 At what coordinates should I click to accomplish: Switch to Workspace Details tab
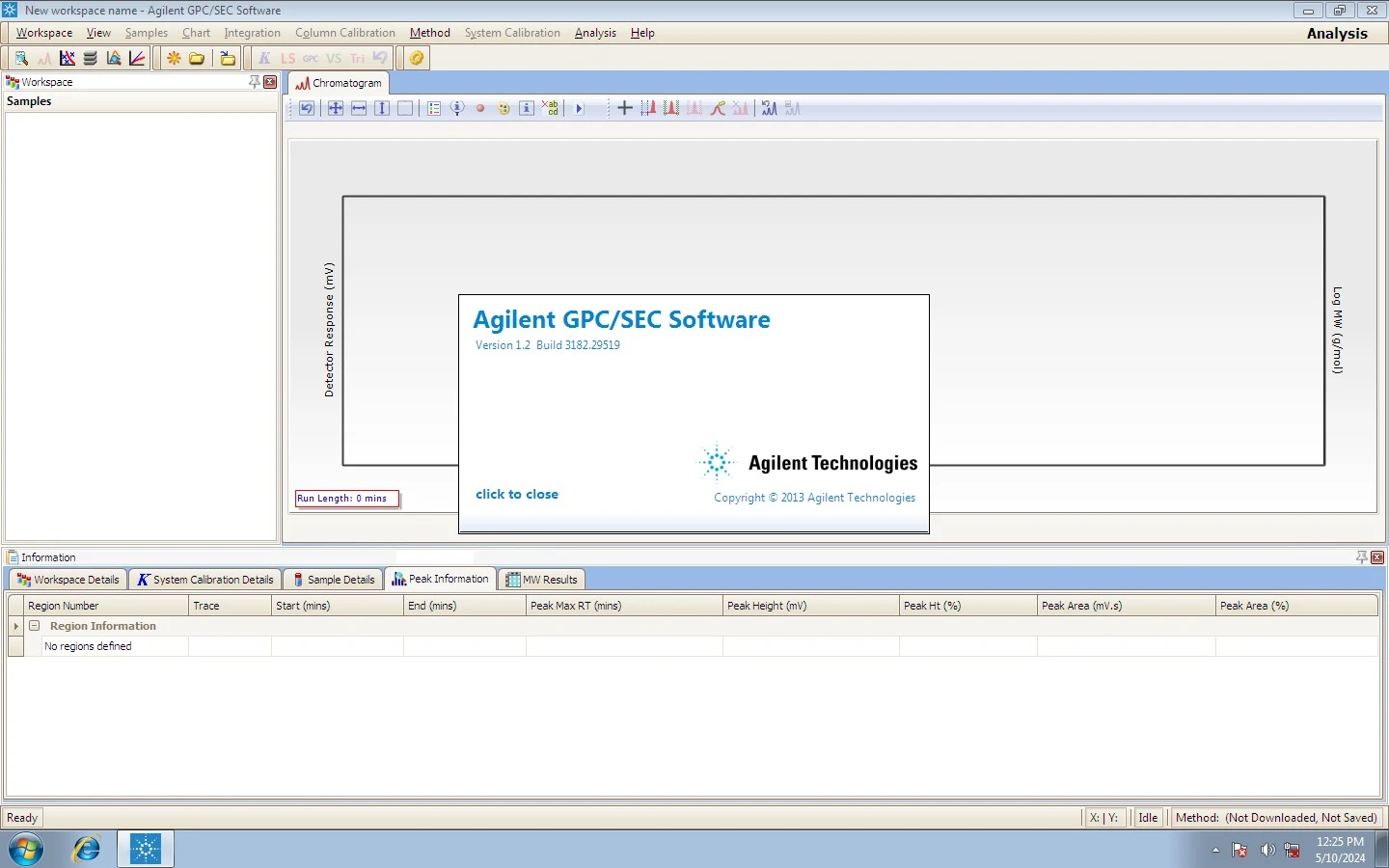coord(68,580)
